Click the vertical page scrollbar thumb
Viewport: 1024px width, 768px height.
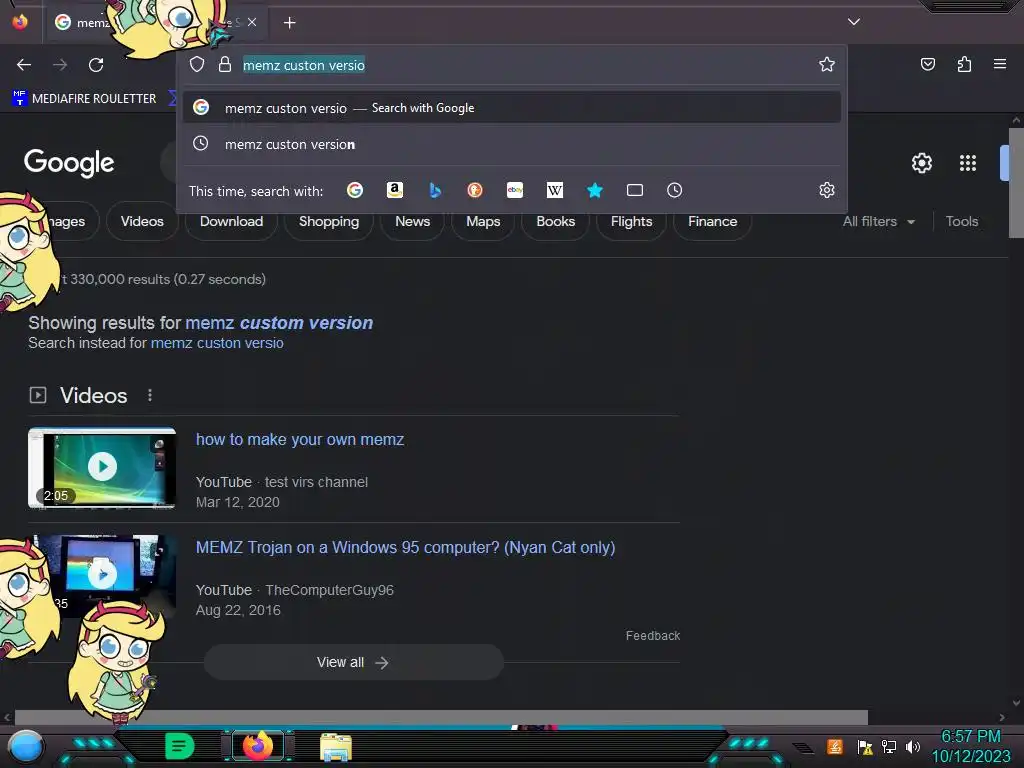pyautogui.click(x=1016, y=183)
